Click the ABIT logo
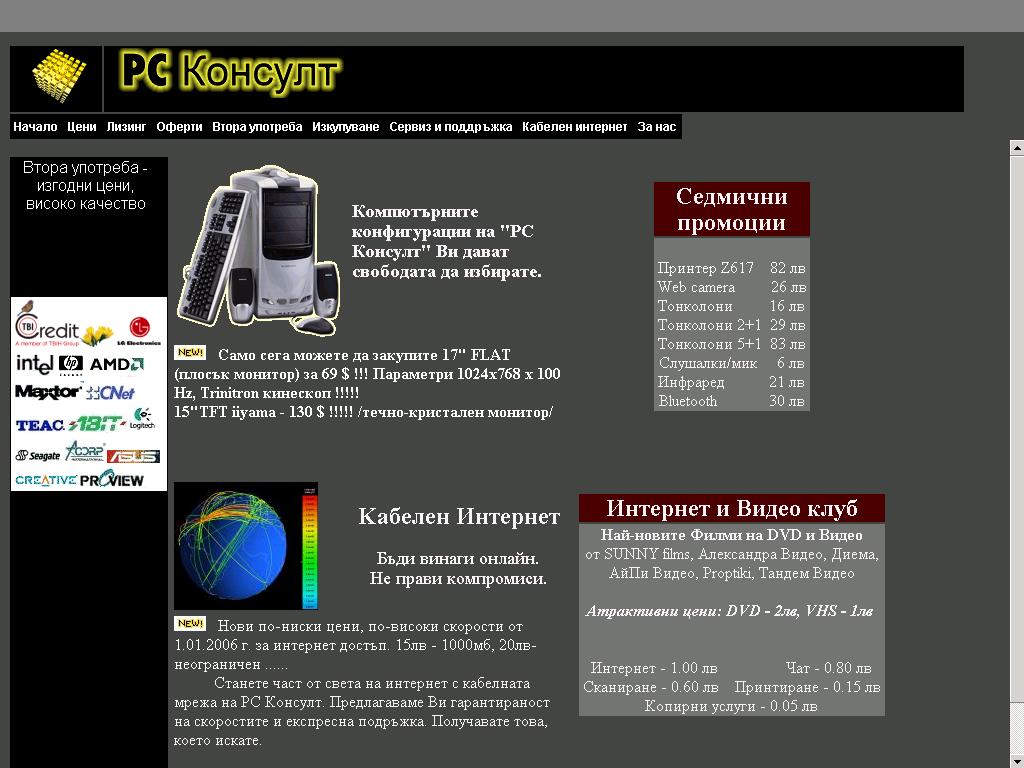This screenshot has width=1024, height=768. (x=97, y=424)
